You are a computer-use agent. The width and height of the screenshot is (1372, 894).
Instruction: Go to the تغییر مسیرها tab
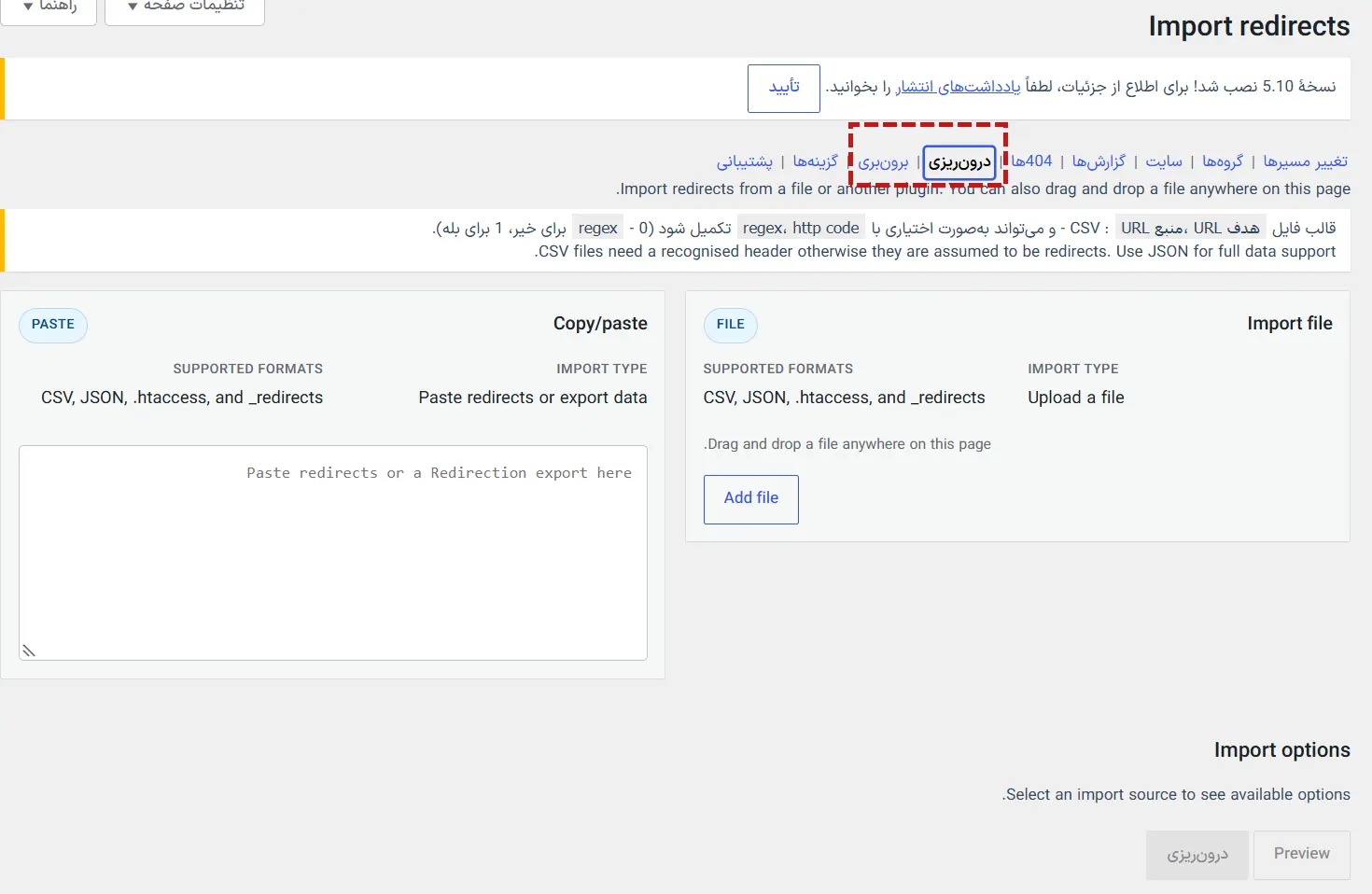1305,161
